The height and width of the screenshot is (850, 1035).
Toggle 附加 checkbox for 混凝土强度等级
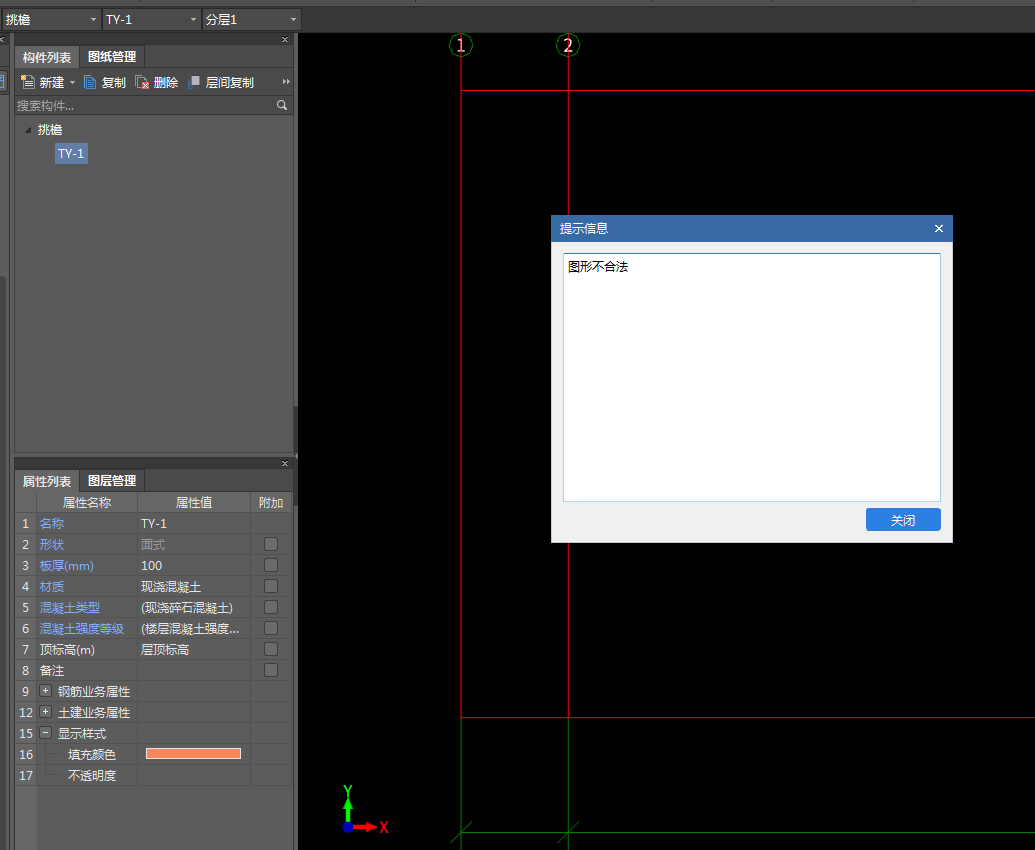coord(271,628)
